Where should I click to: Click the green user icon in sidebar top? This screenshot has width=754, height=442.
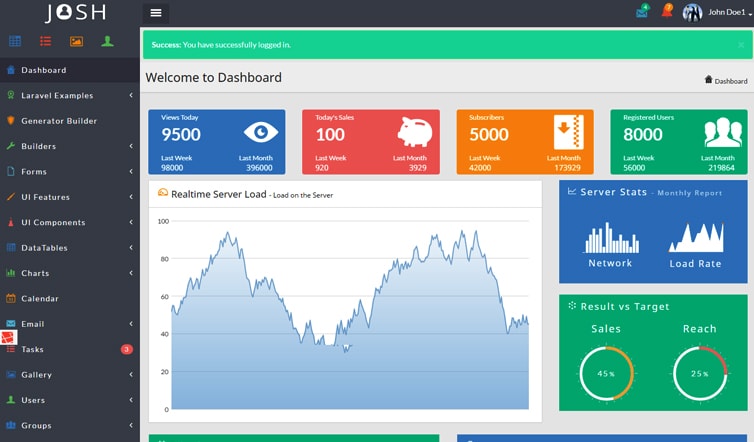tap(107, 41)
